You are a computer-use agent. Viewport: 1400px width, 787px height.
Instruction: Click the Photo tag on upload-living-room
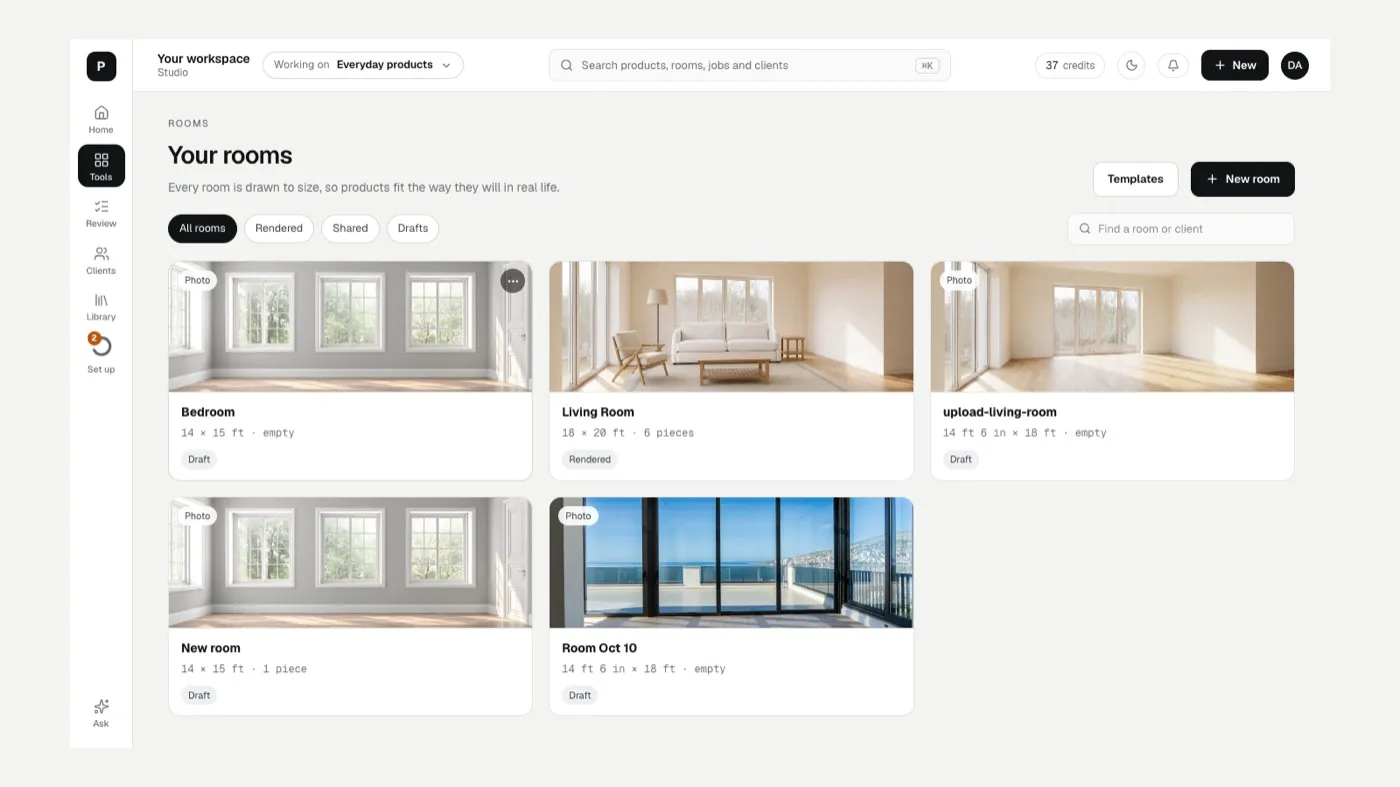coord(959,280)
